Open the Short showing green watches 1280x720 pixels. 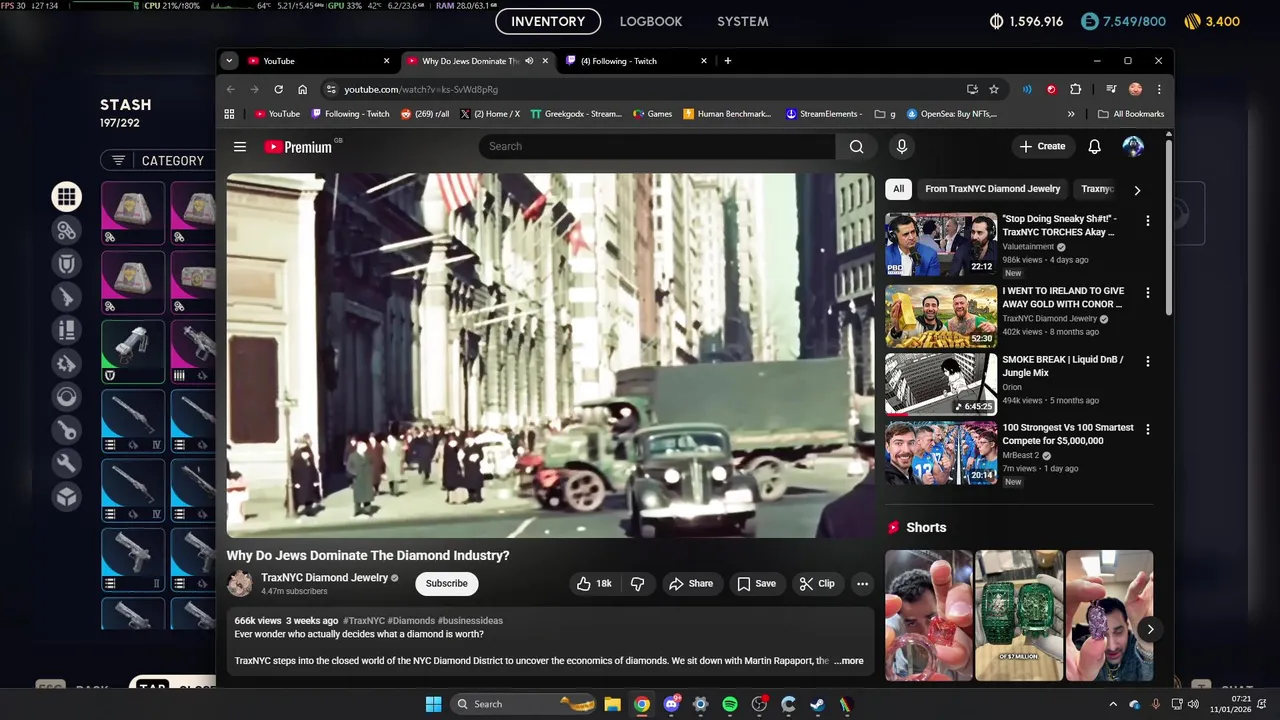click(x=1019, y=615)
